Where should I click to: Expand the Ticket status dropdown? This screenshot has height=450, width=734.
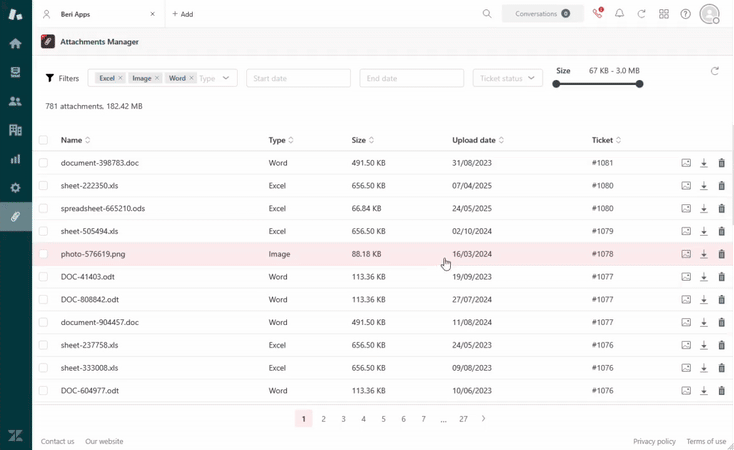tap(507, 78)
